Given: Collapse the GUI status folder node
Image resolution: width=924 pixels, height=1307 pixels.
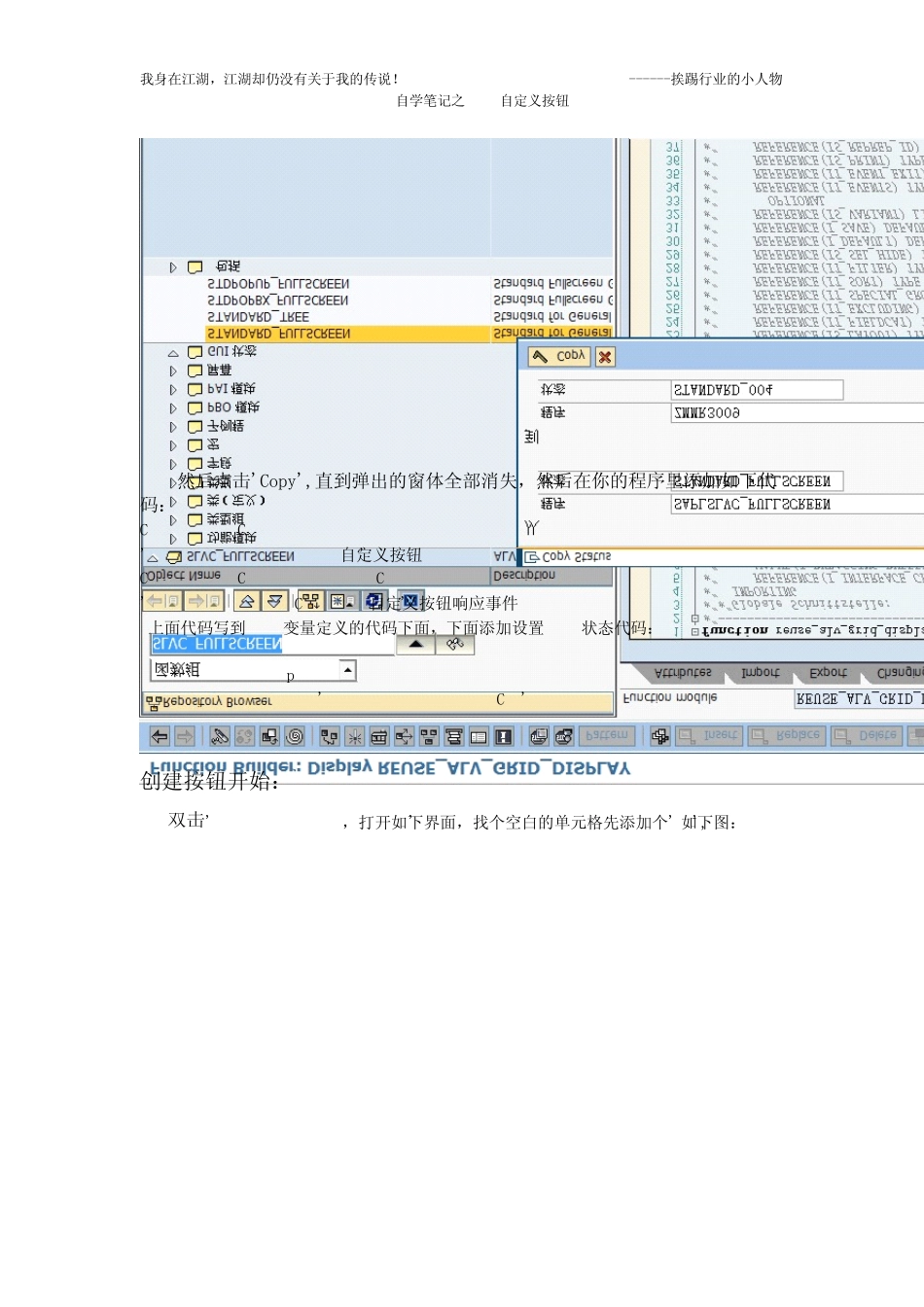Looking at the screenshot, I should [173, 353].
